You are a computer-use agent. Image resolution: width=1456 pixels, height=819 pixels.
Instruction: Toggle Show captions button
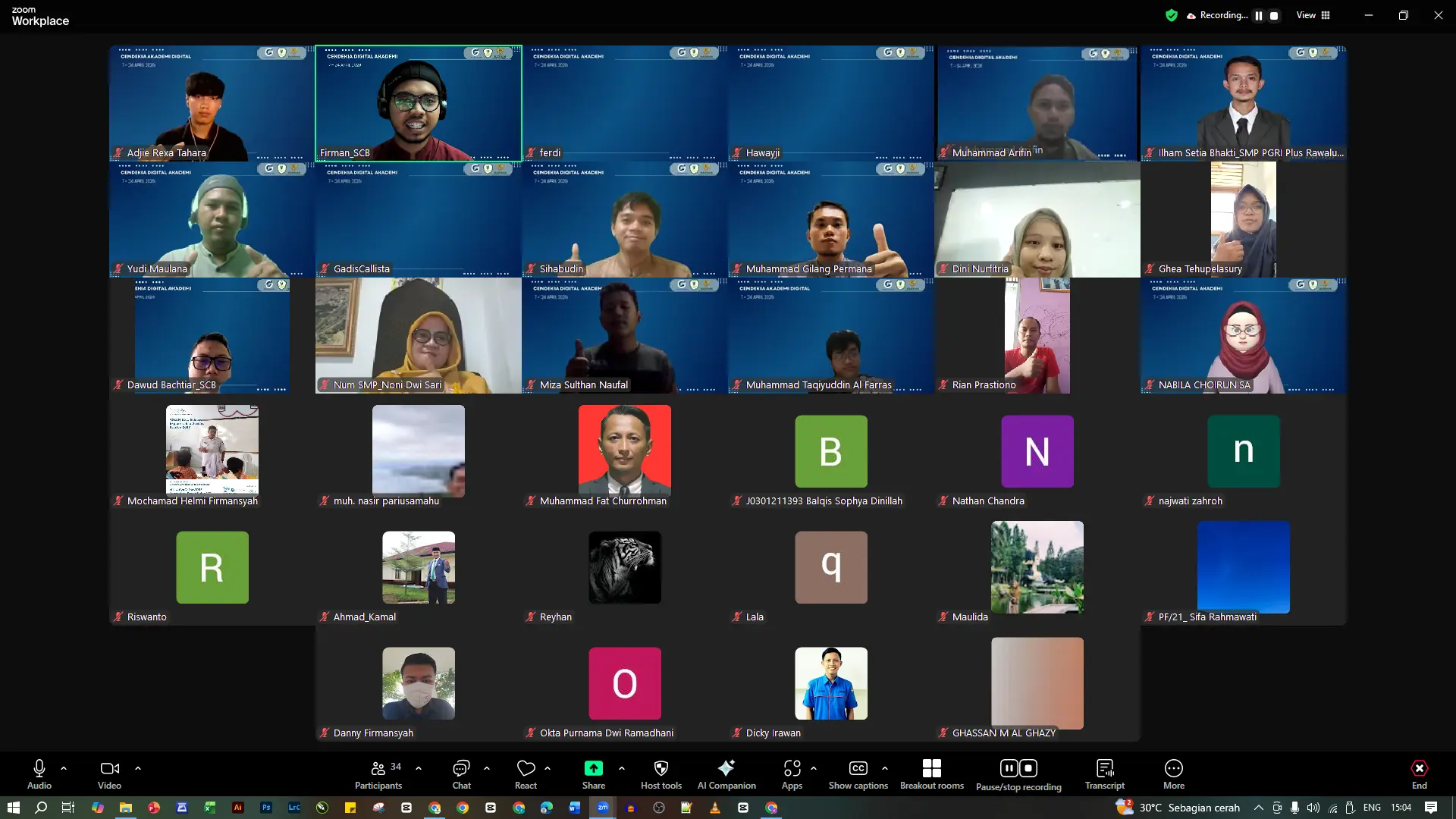858,774
